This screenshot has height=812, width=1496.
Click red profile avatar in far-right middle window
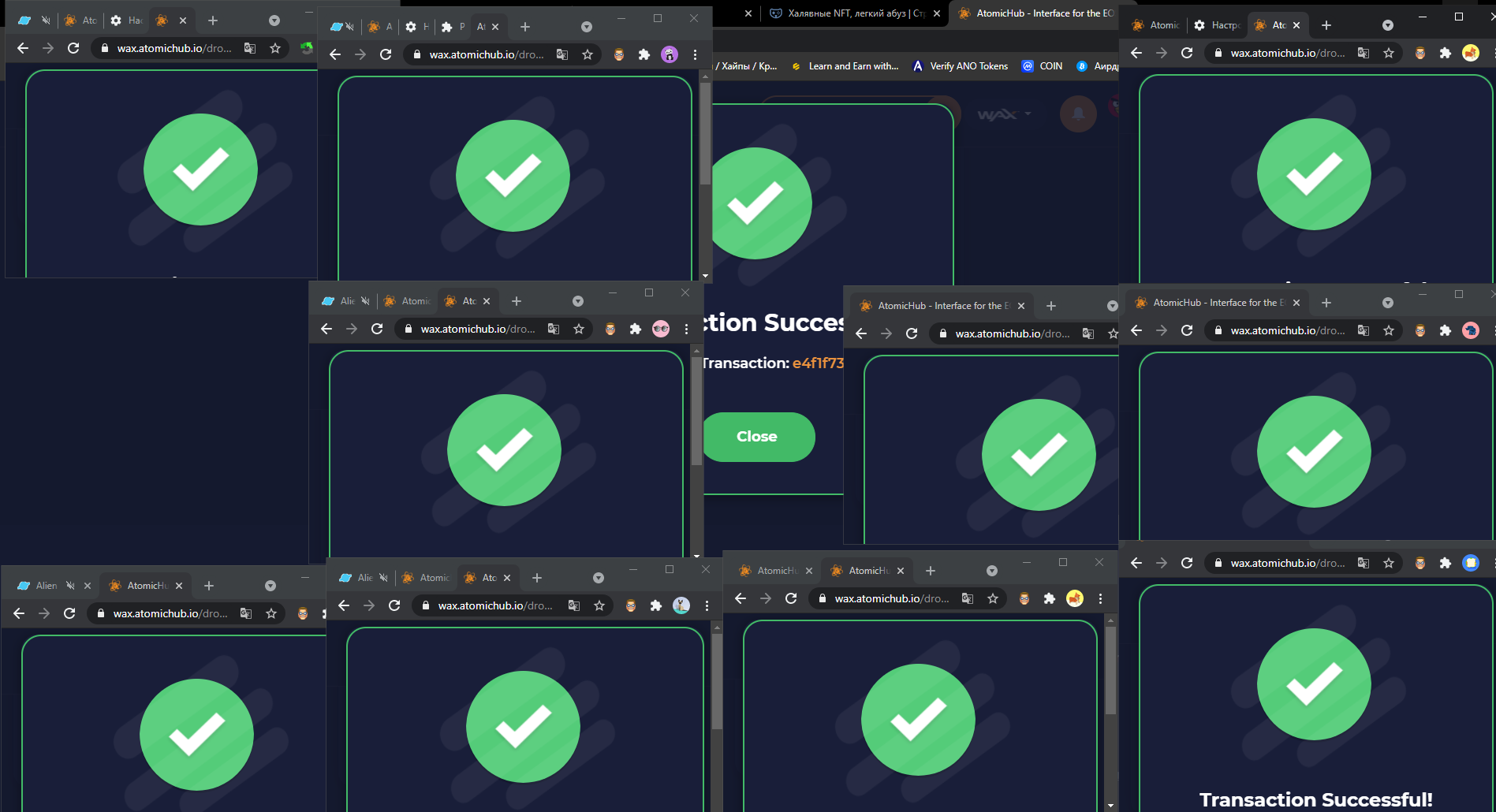[x=1471, y=330]
